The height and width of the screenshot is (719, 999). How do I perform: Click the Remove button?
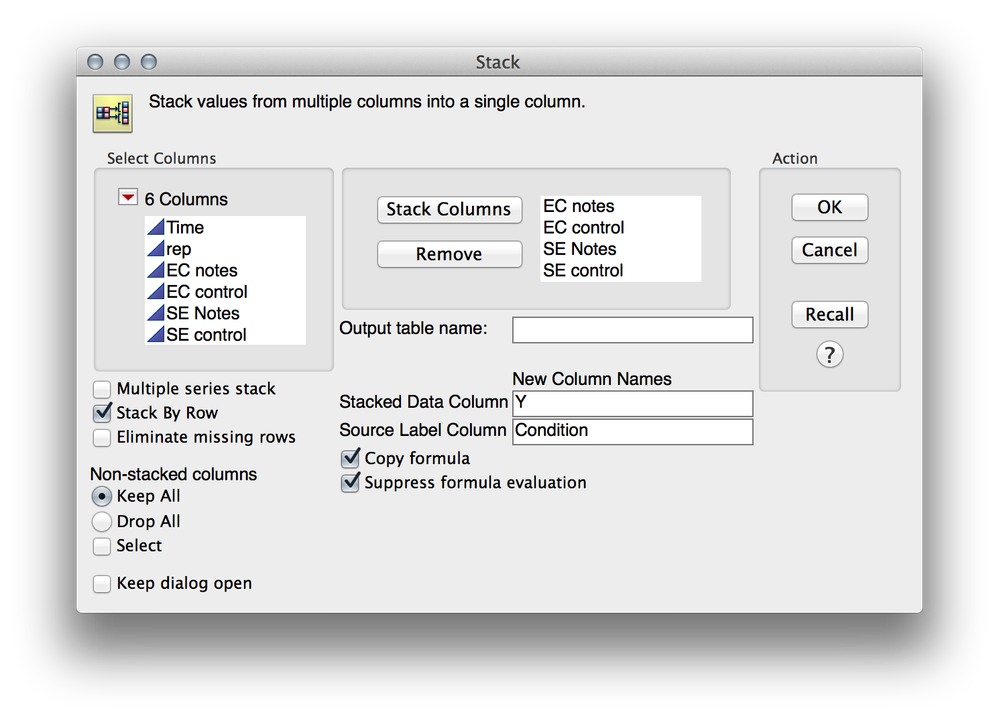pyautogui.click(x=449, y=254)
